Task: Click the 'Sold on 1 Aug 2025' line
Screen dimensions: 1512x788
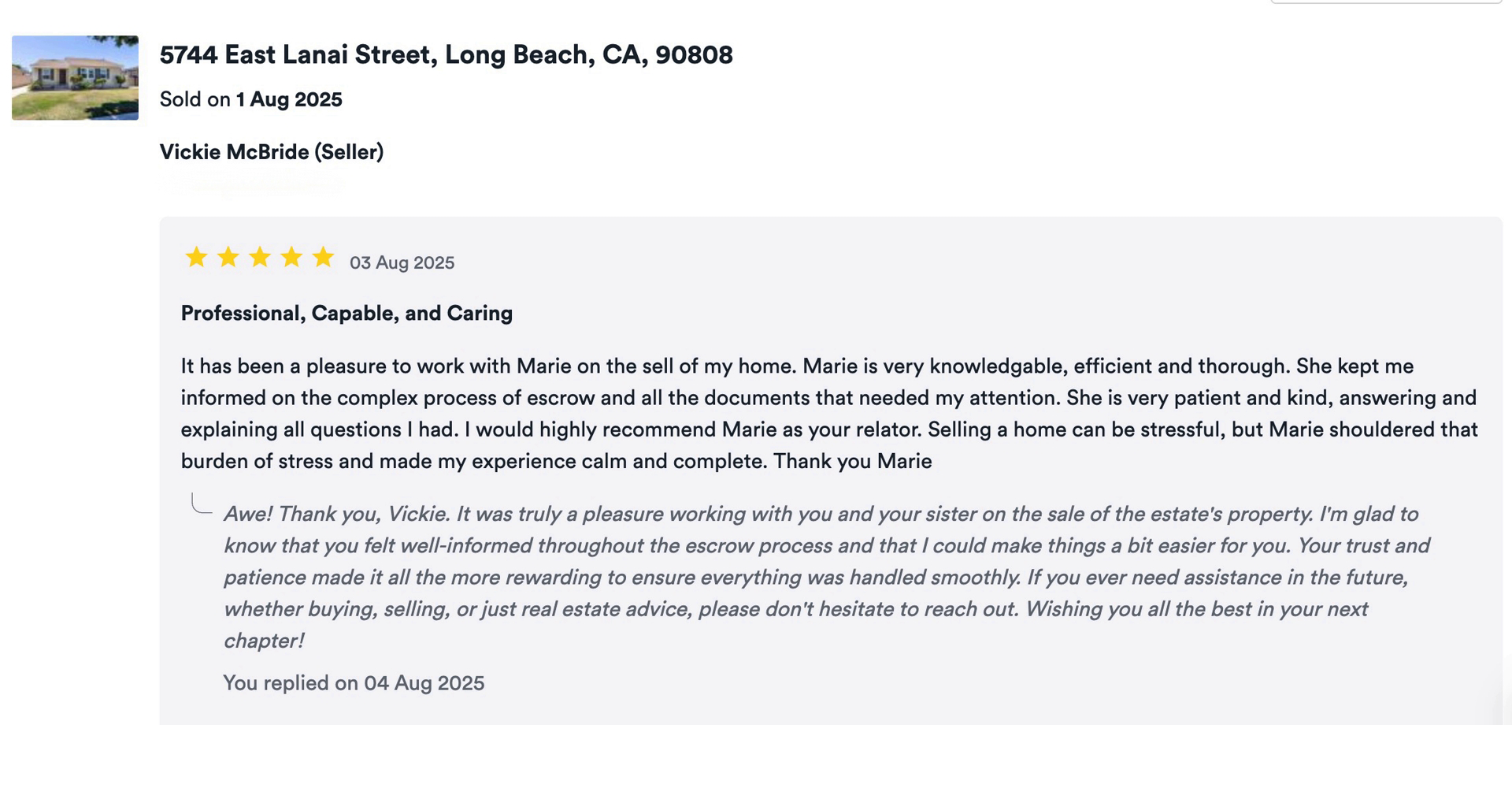Action: tap(250, 100)
